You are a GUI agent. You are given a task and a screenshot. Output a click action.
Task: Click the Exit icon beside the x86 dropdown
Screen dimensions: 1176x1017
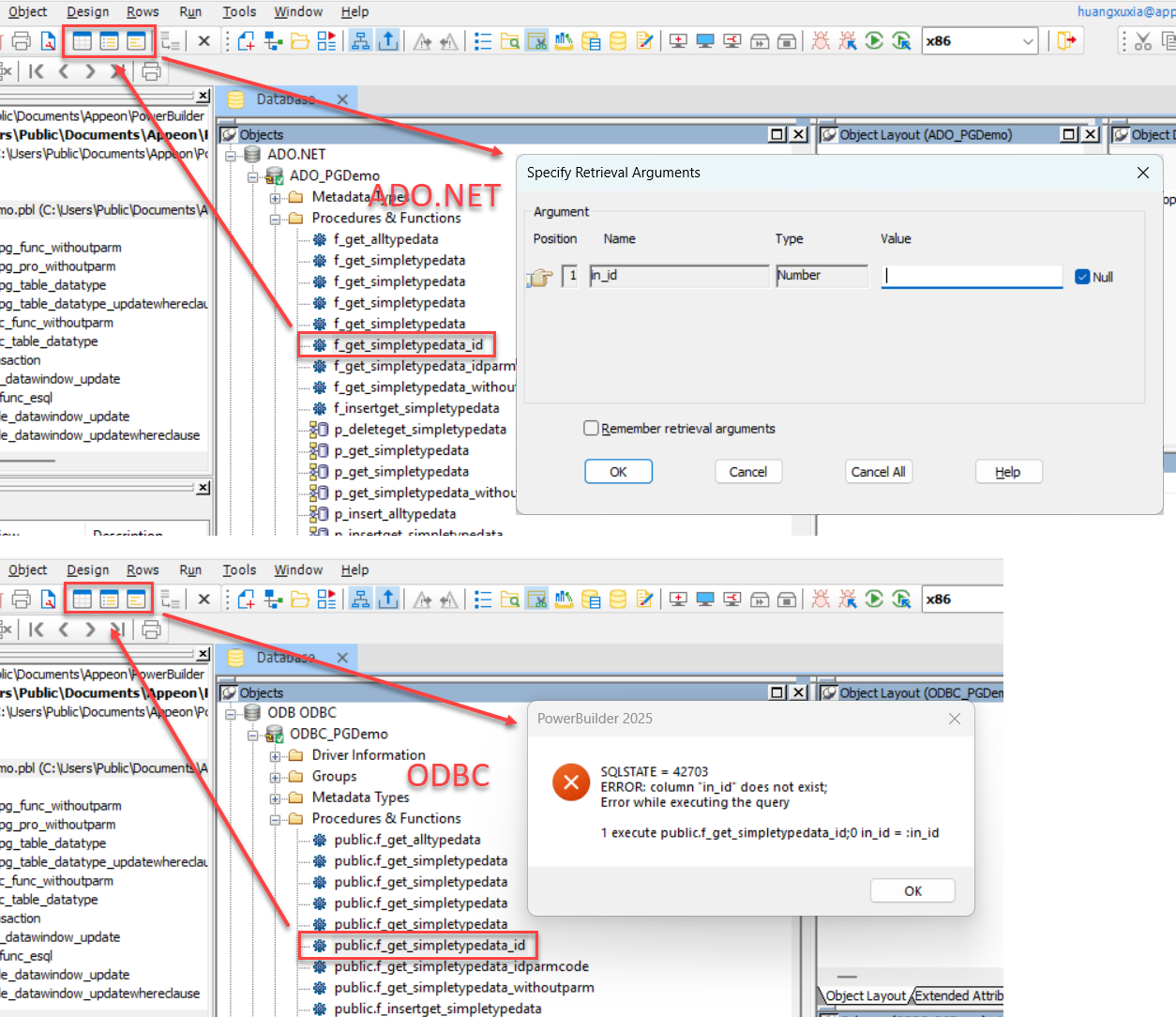[1066, 40]
